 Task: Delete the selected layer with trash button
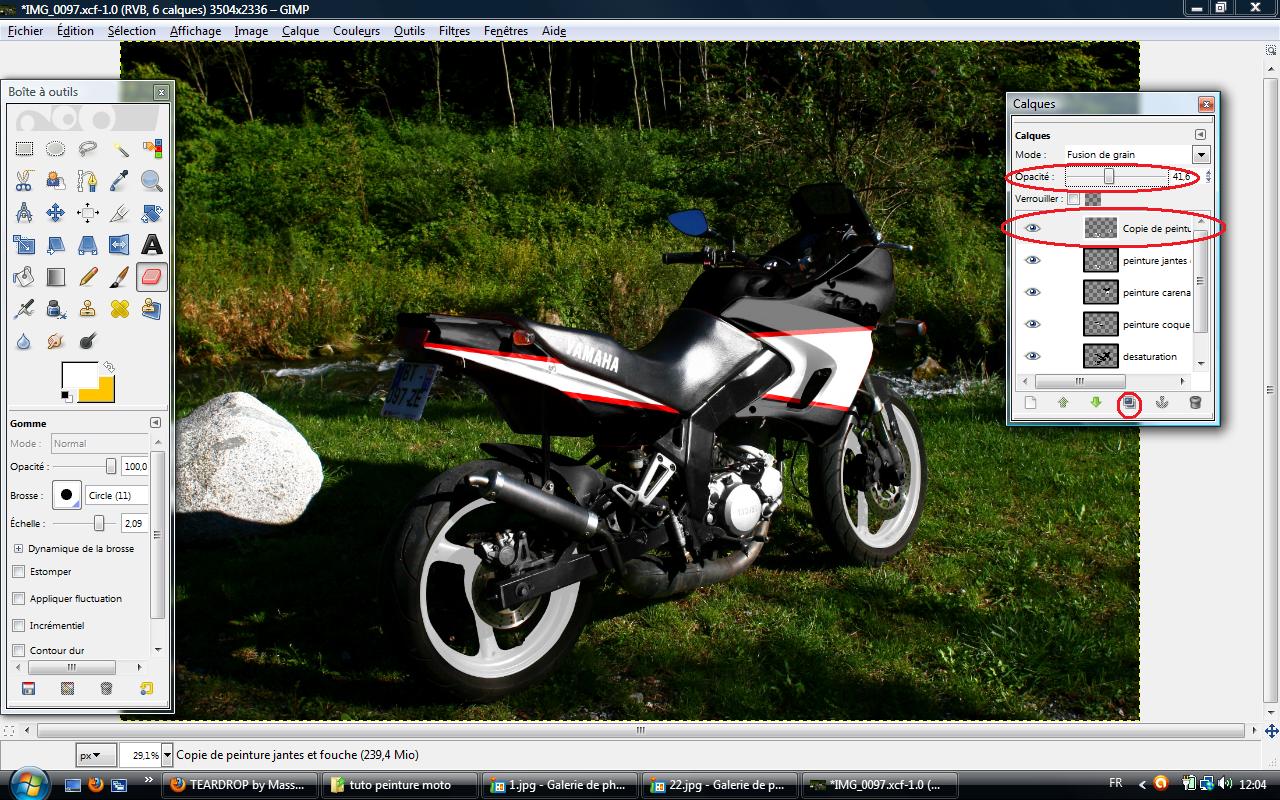click(1195, 403)
